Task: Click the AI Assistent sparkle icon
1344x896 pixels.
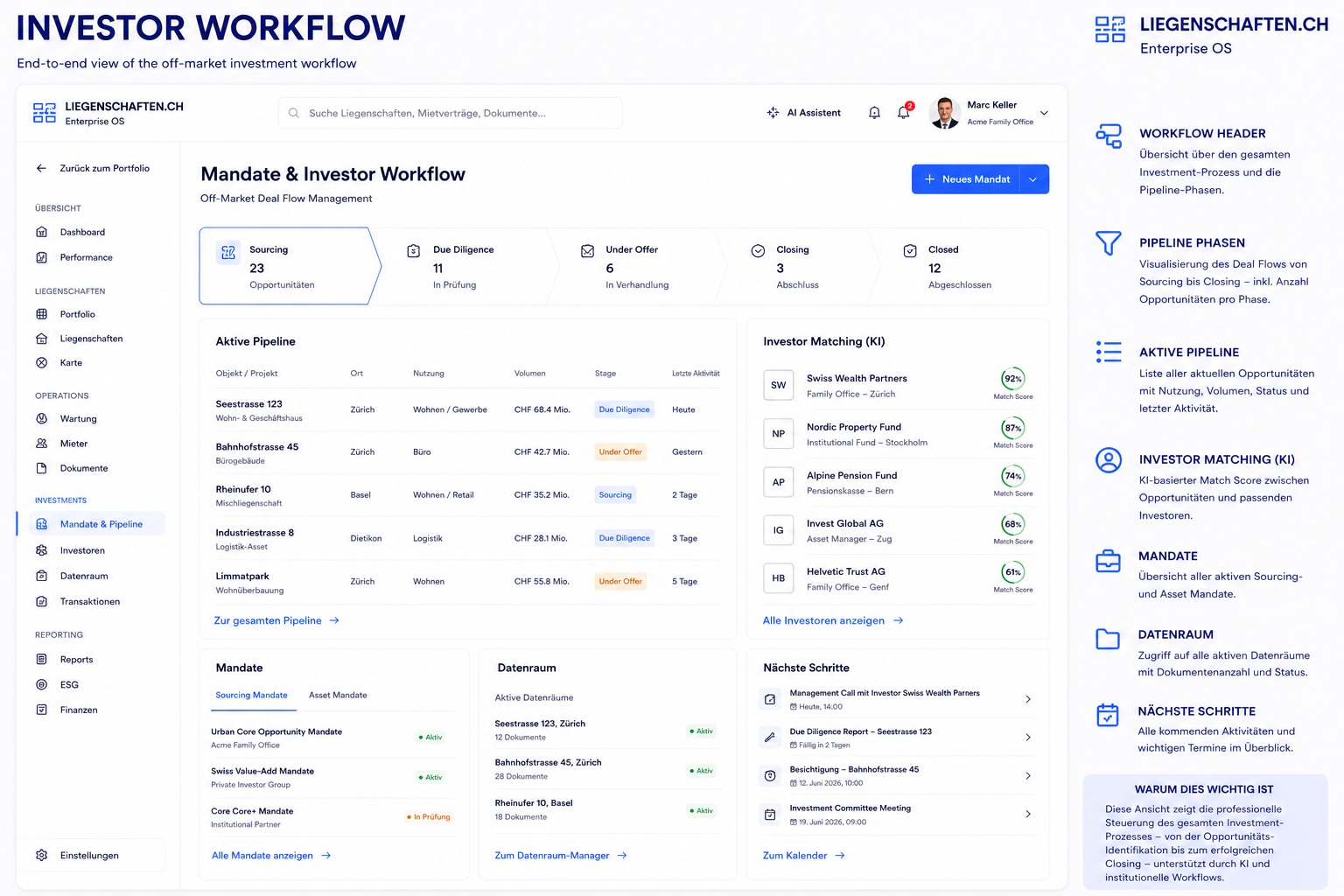Action: pos(773,113)
